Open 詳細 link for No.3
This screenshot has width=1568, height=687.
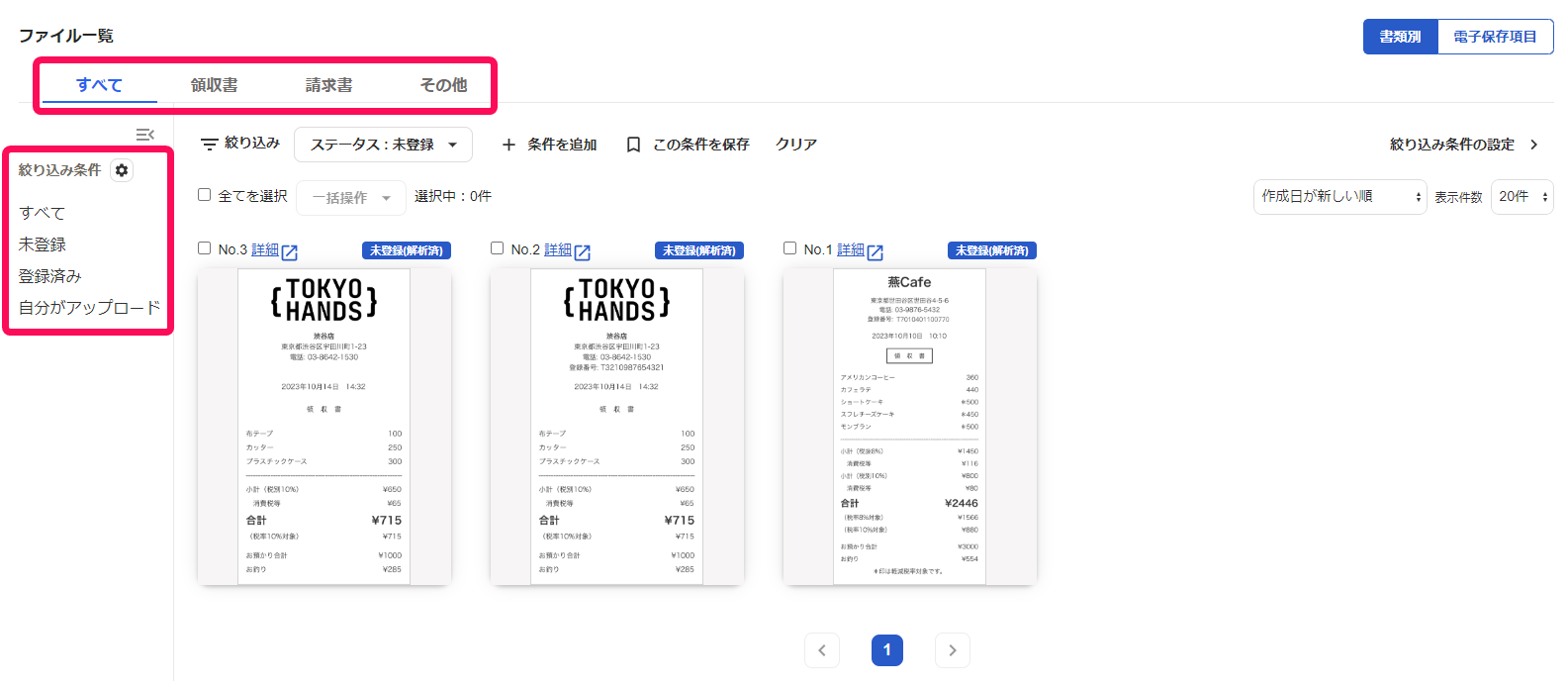(x=265, y=249)
